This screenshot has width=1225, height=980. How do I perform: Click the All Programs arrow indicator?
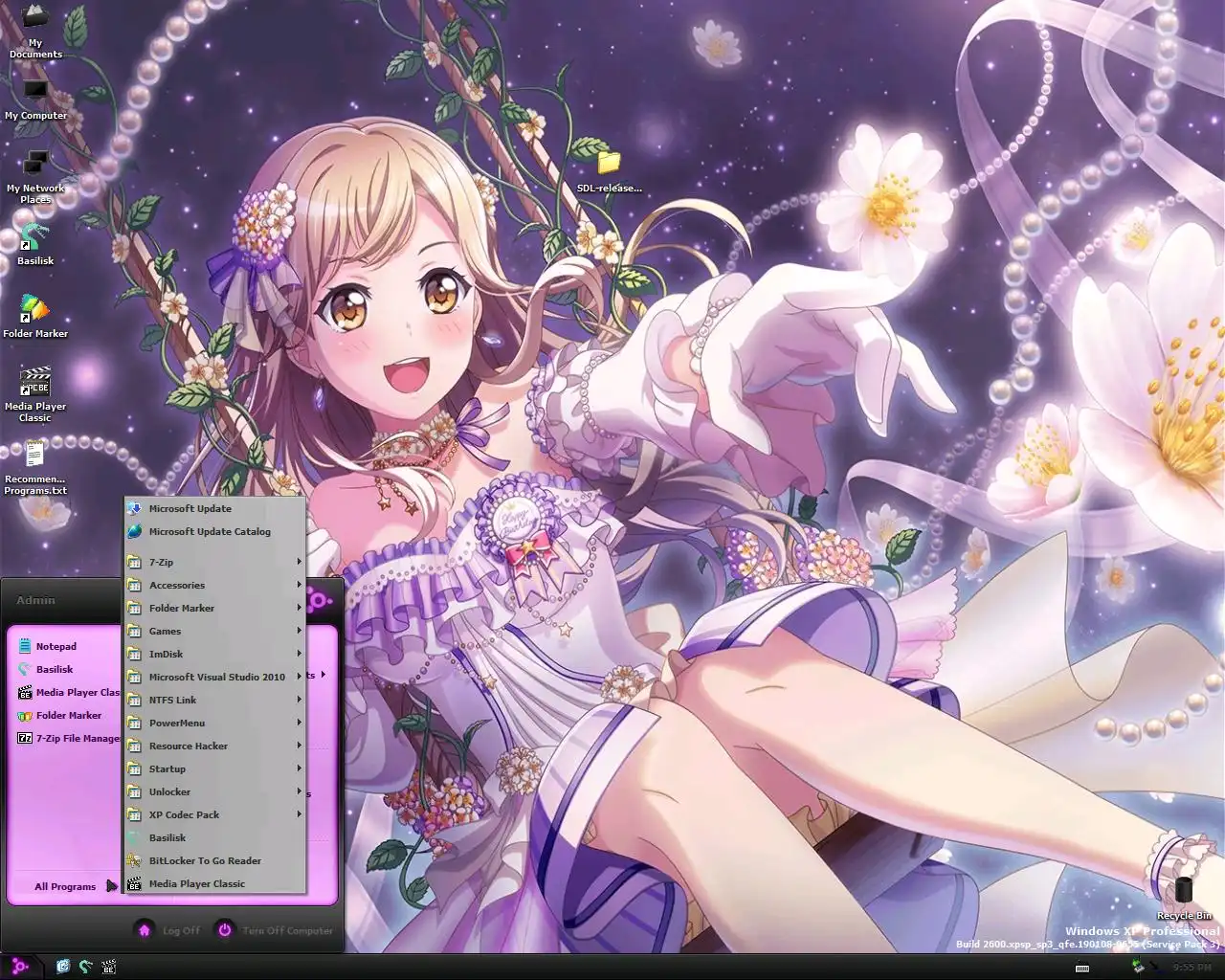tap(111, 886)
